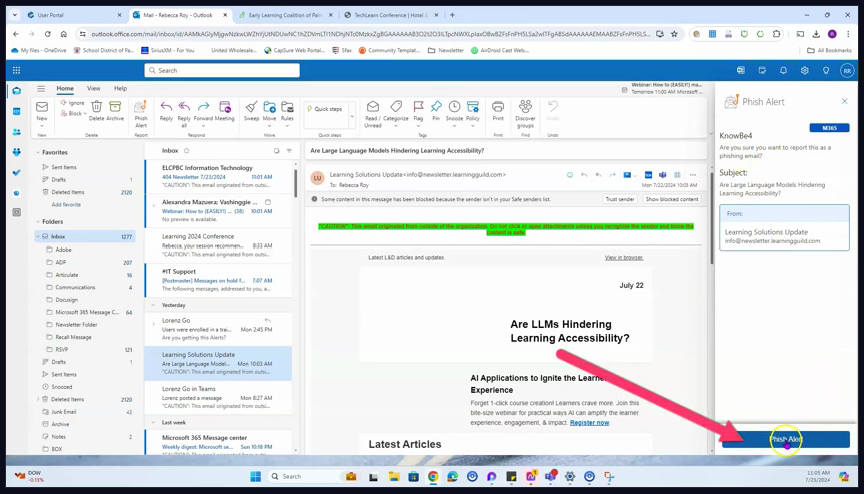Click the Discover groups icon
864x494 pixels.
tap(525, 106)
